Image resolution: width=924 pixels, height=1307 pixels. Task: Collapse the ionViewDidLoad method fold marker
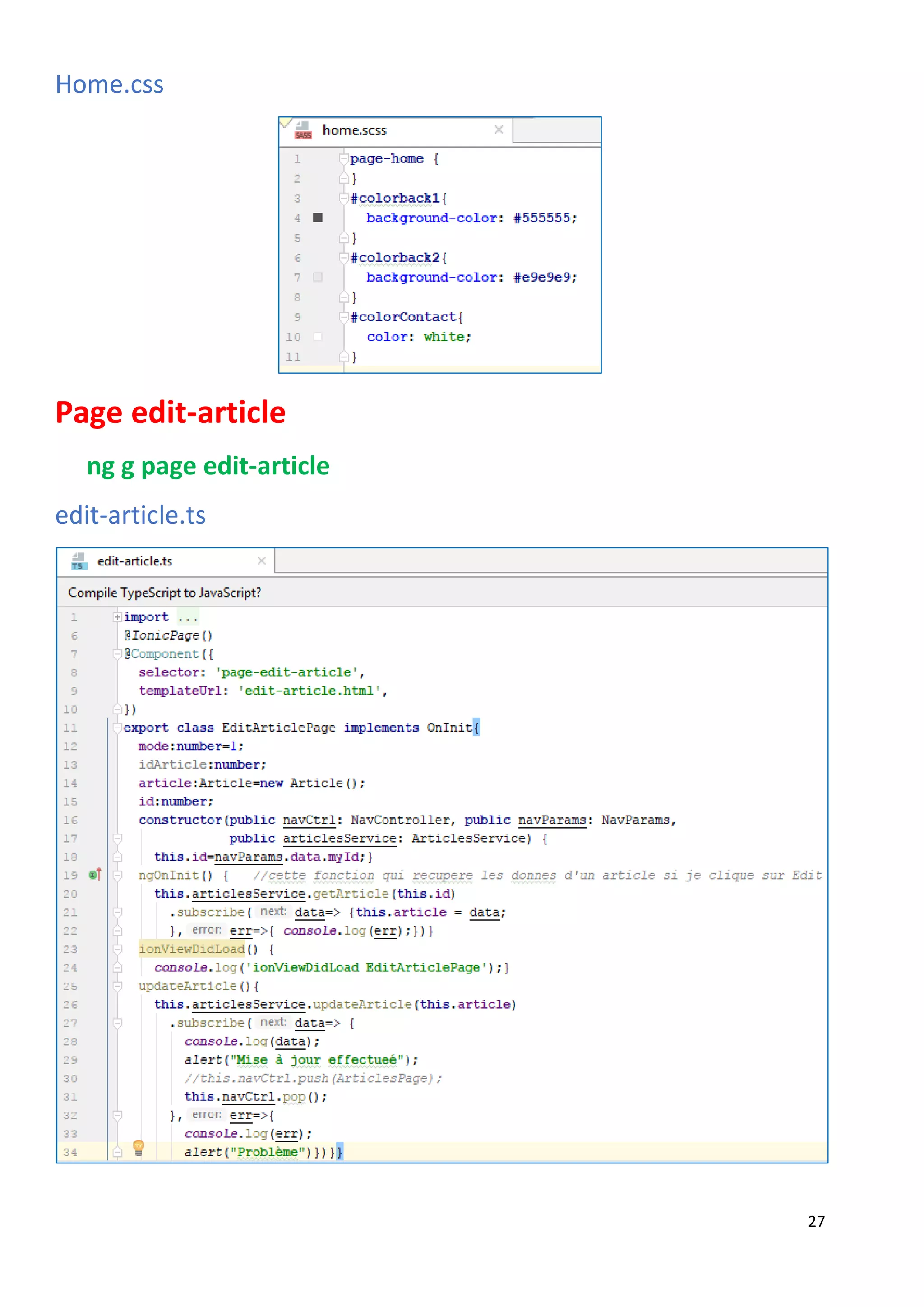point(117,950)
